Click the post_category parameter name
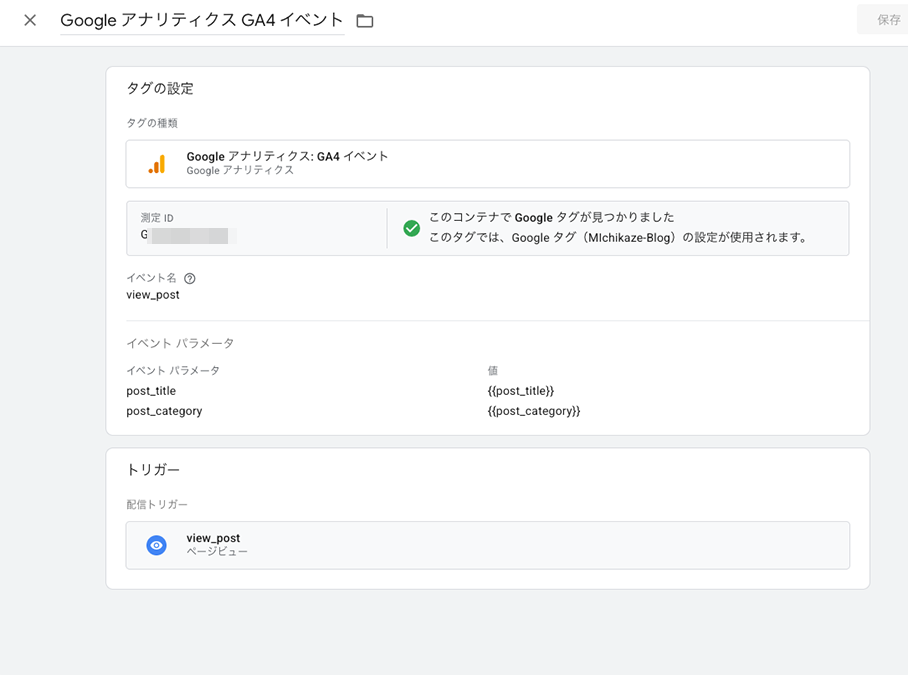Image resolution: width=908 pixels, height=675 pixels. pos(164,411)
